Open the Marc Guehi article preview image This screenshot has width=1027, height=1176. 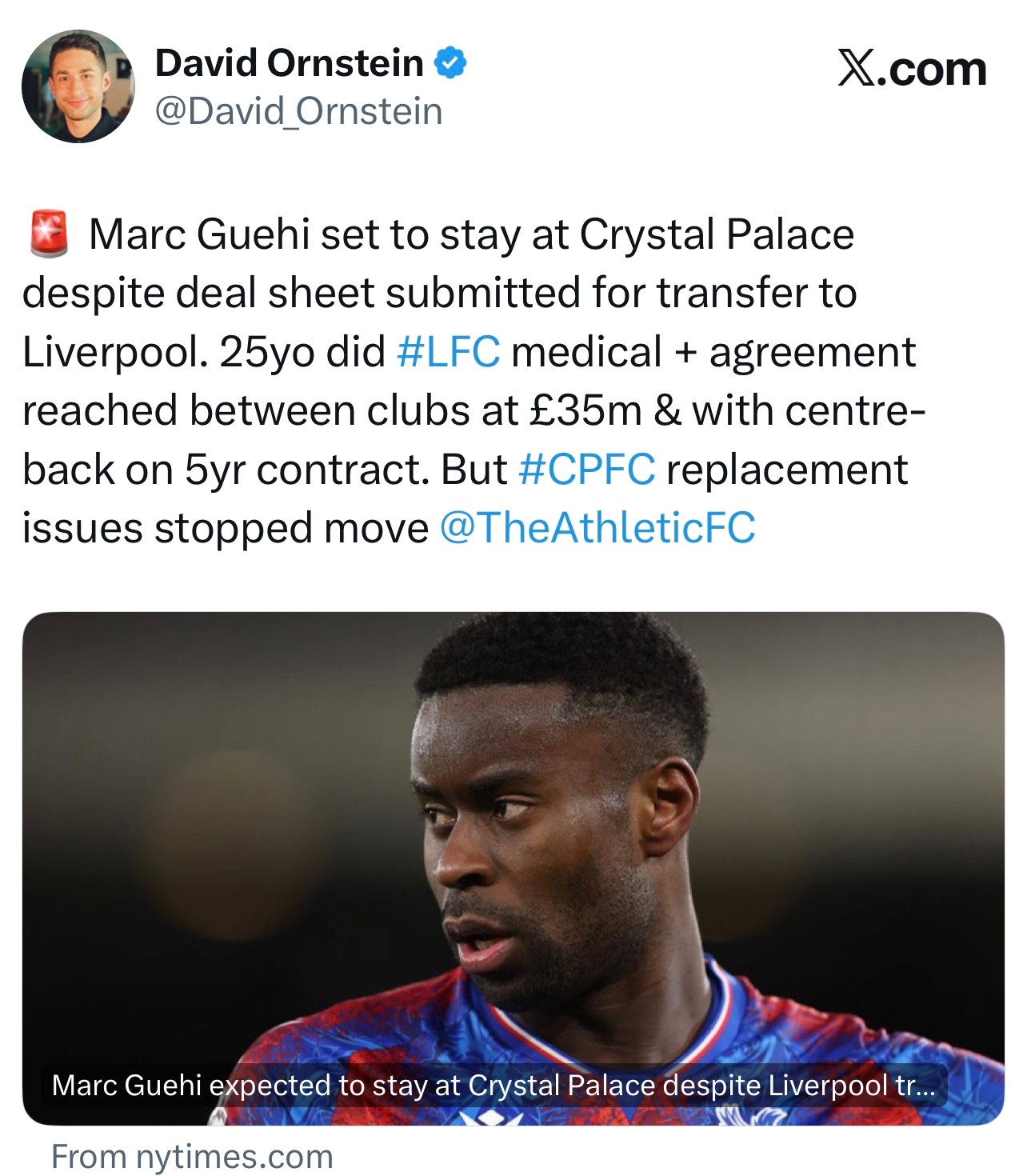tap(513, 869)
